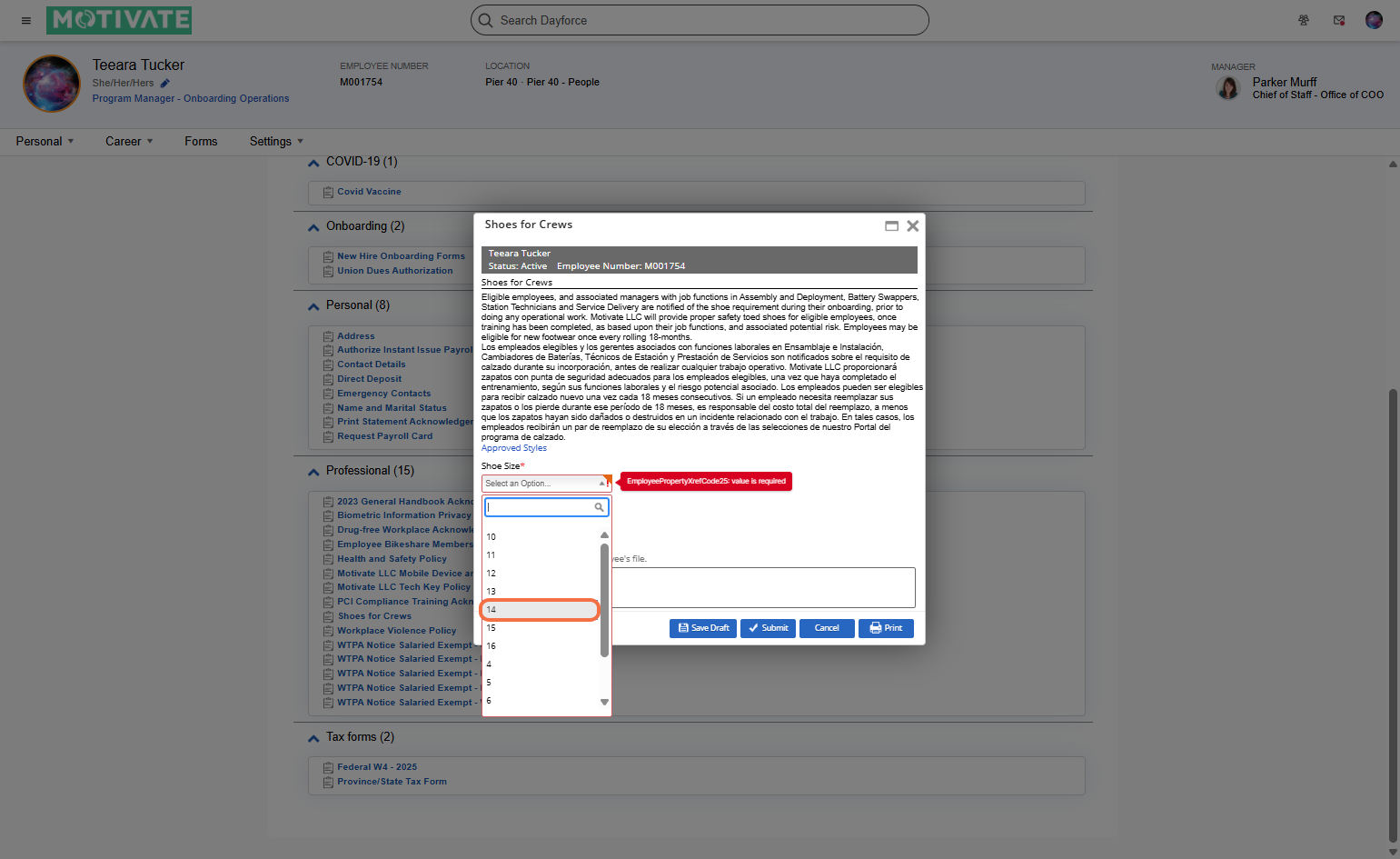Viewport: 1400px width, 859px height.
Task: Select shoe size 10
Action: 541,537
